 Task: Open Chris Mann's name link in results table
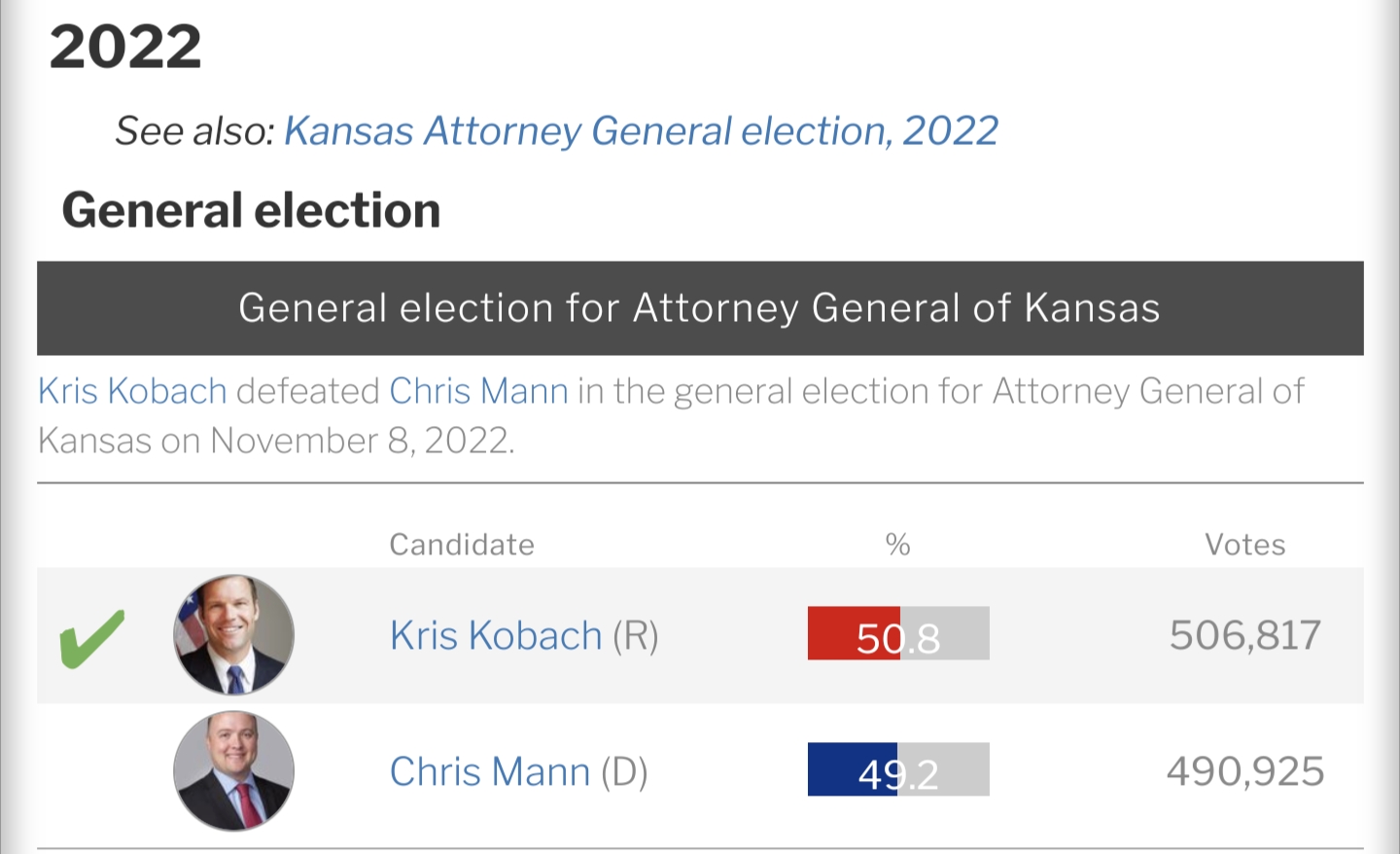click(x=490, y=772)
